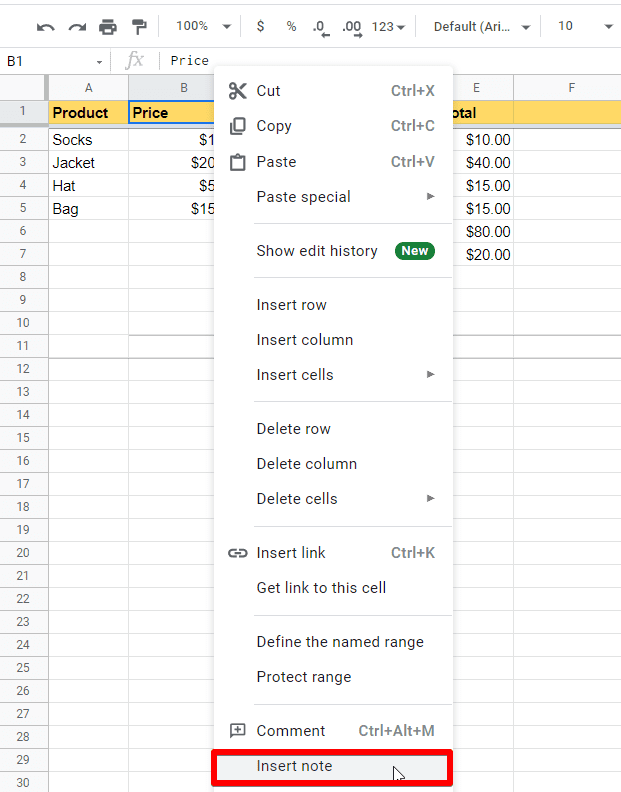Click the New badge on edit history

click(415, 251)
